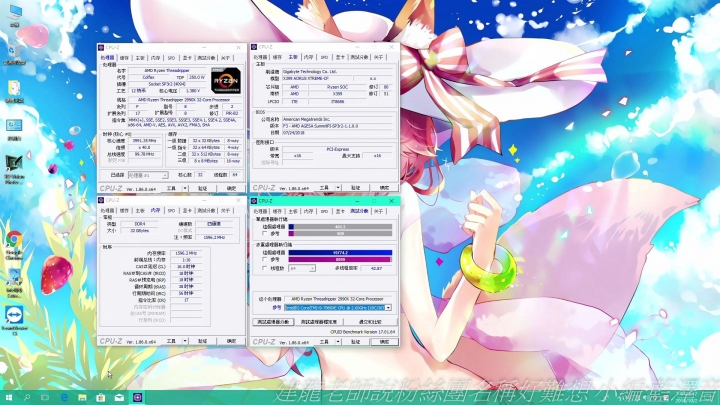Select the shortcut icon above TeamViewer
This screenshot has height=405, width=720.
point(14,283)
